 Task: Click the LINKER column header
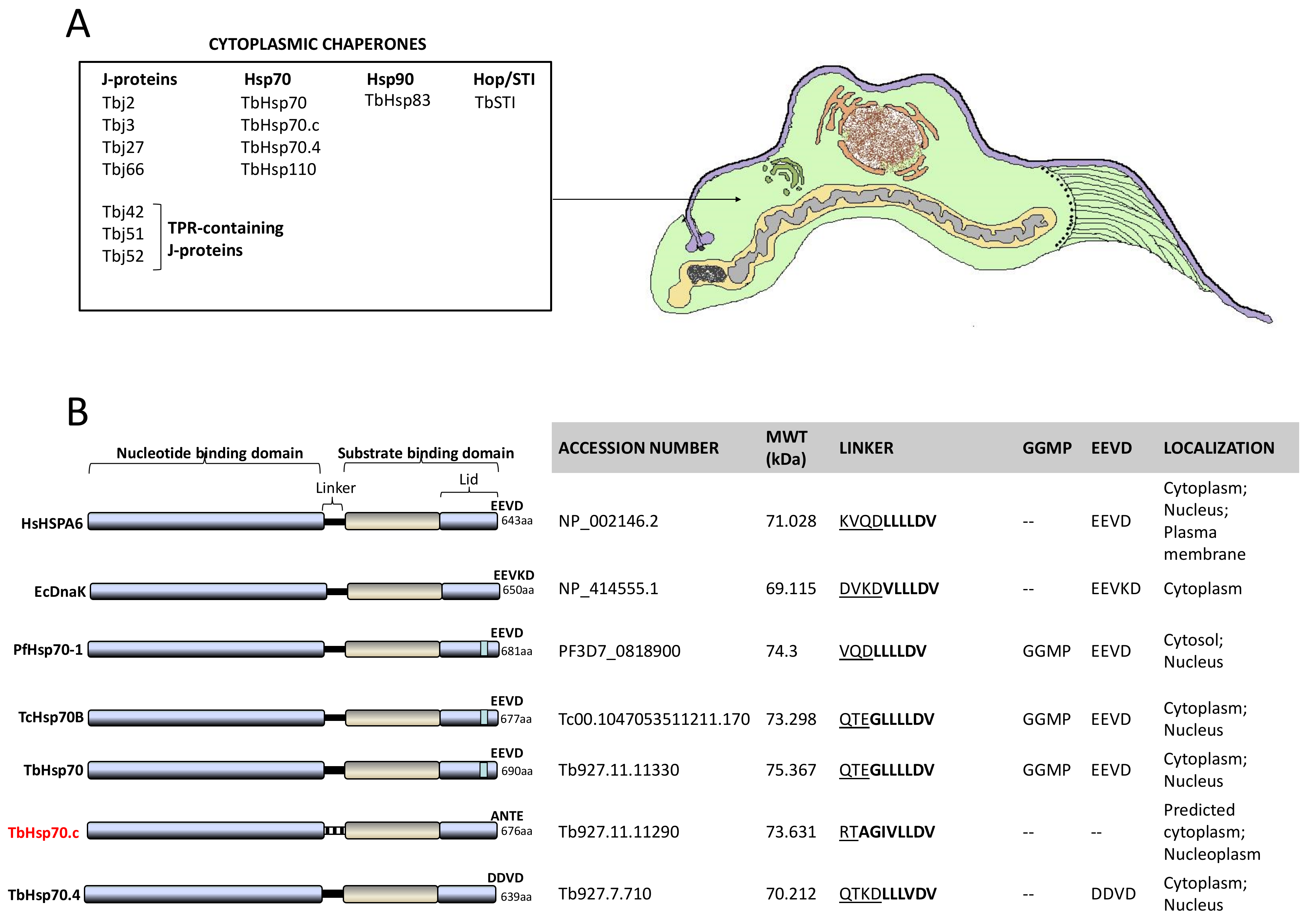coord(866,448)
